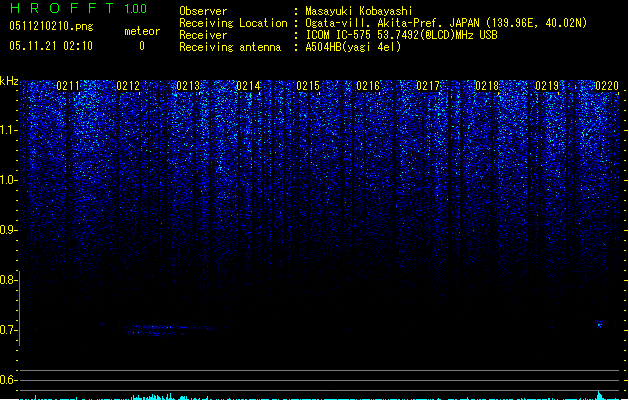629x400 pixels.
Task: Click the bright echo spot near 0220
Action: click(x=599, y=324)
